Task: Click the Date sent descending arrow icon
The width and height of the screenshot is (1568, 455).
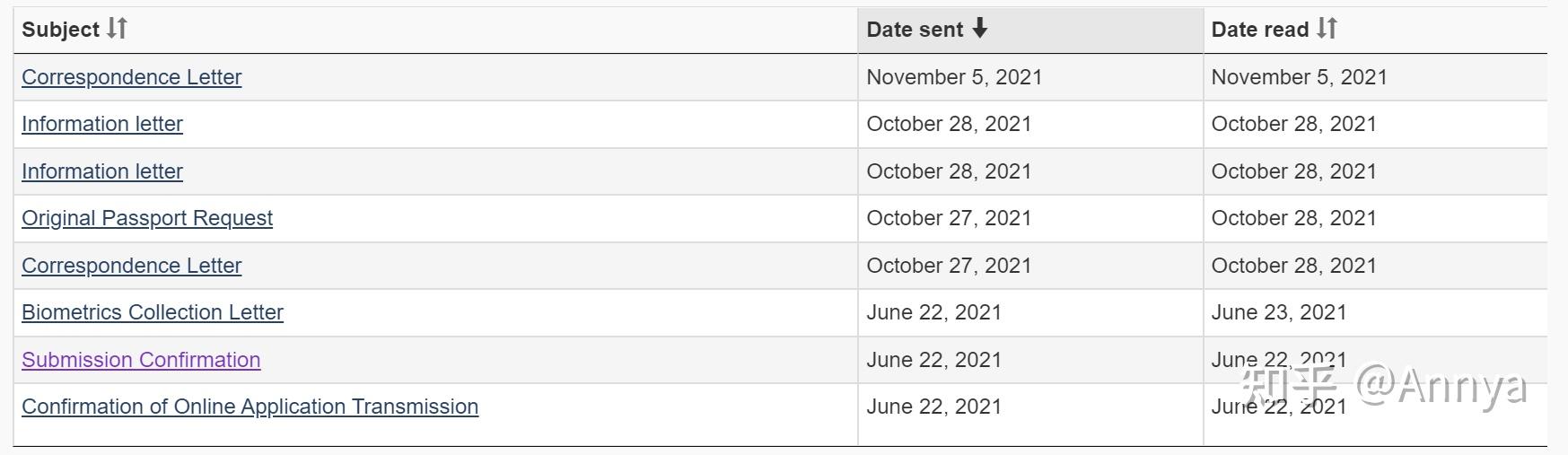Action: pyautogui.click(x=980, y=29)
